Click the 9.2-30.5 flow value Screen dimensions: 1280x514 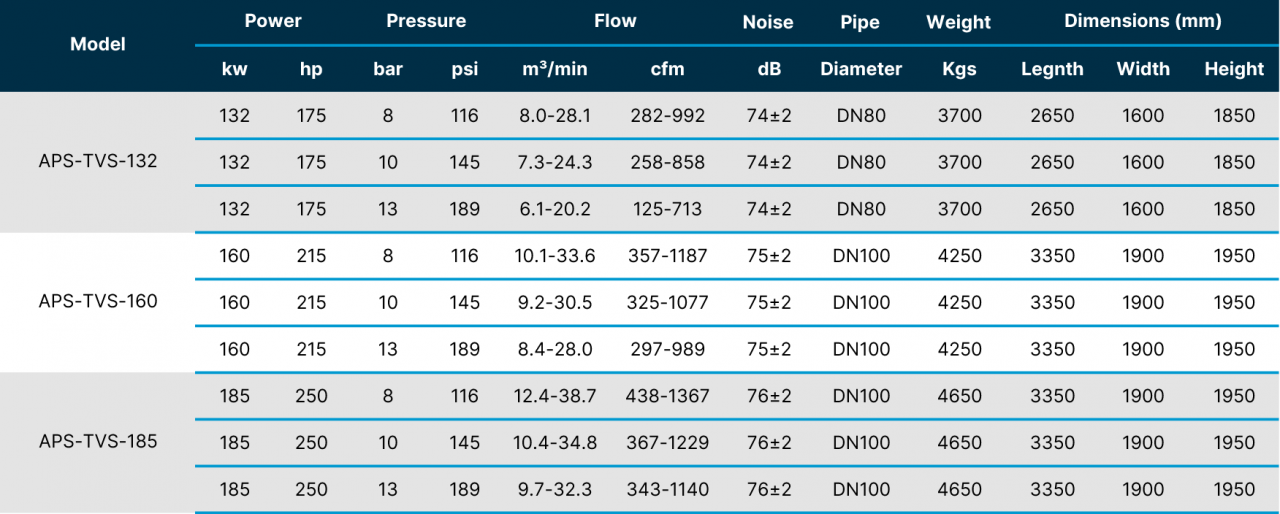point(555,302)
